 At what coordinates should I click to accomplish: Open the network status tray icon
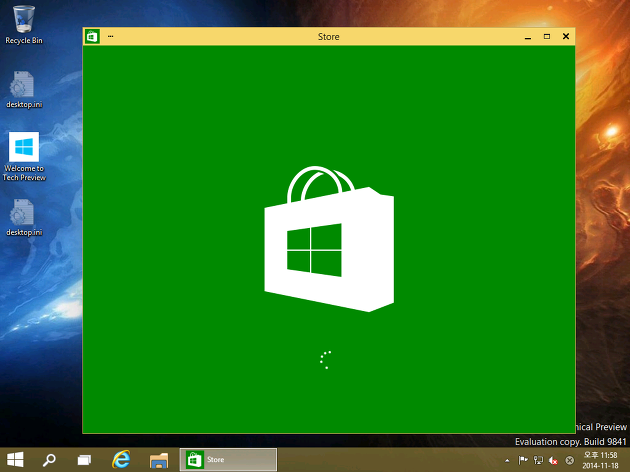click(538, 460)
